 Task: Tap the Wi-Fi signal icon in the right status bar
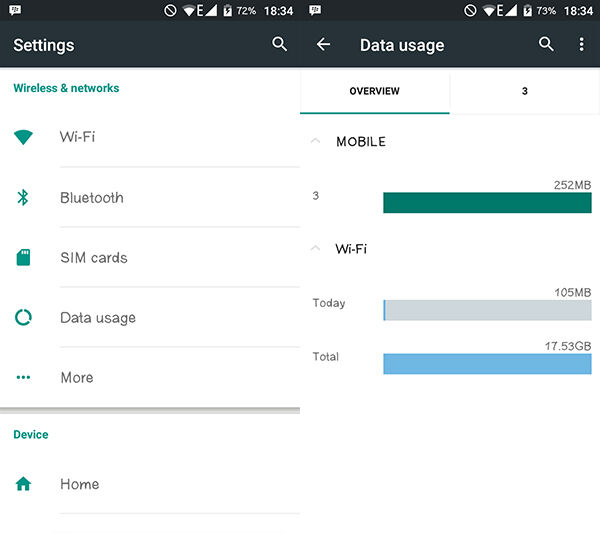[x=489, y=11]
